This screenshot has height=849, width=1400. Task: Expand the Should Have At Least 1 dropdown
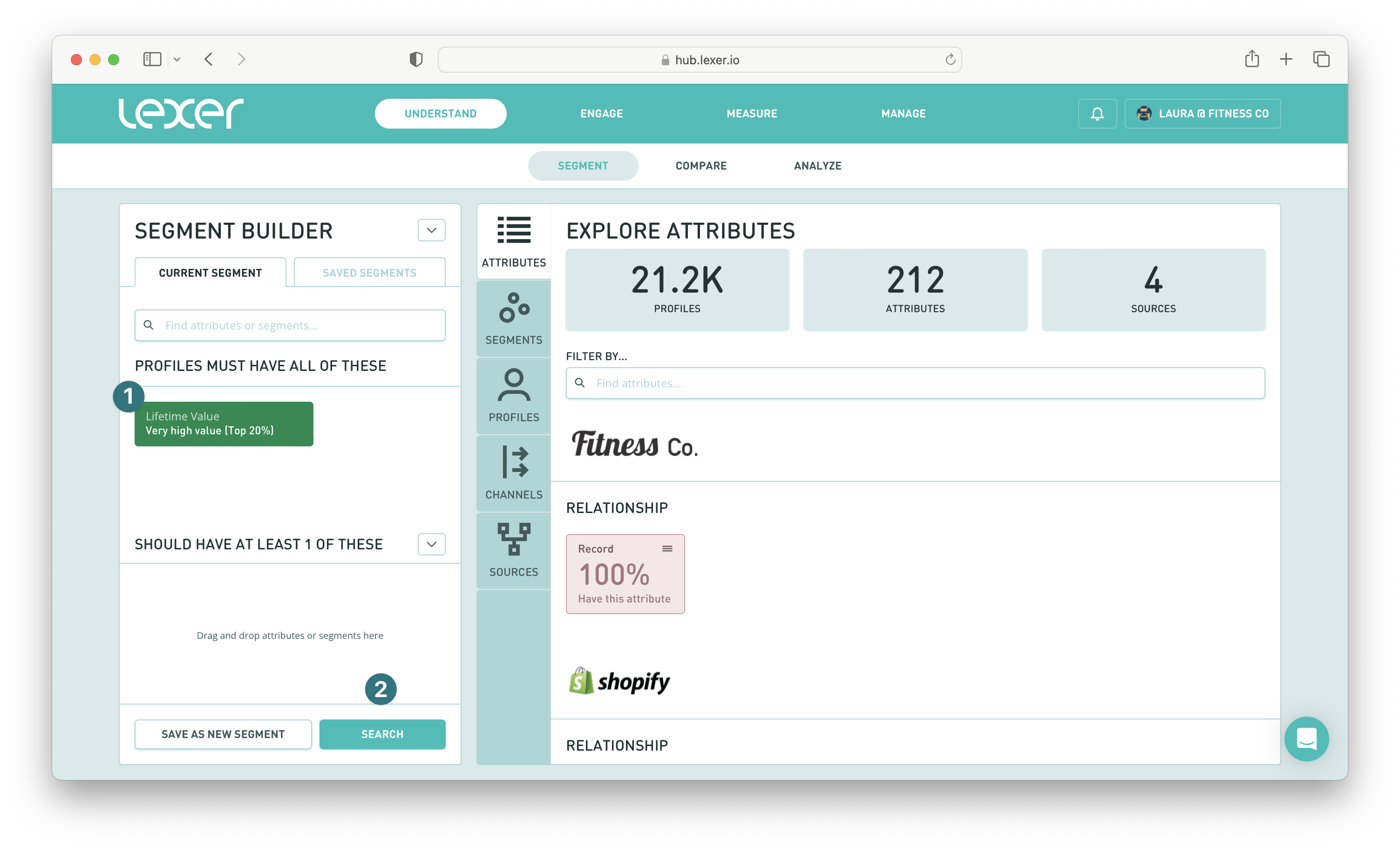431,544
